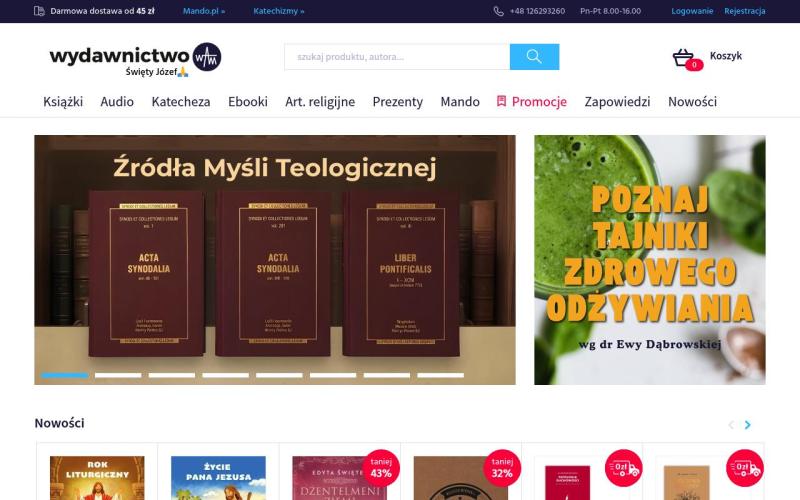Click the Wydawnictwo WAM logo
The image size is (800, 500).
(x=135, y=60)
